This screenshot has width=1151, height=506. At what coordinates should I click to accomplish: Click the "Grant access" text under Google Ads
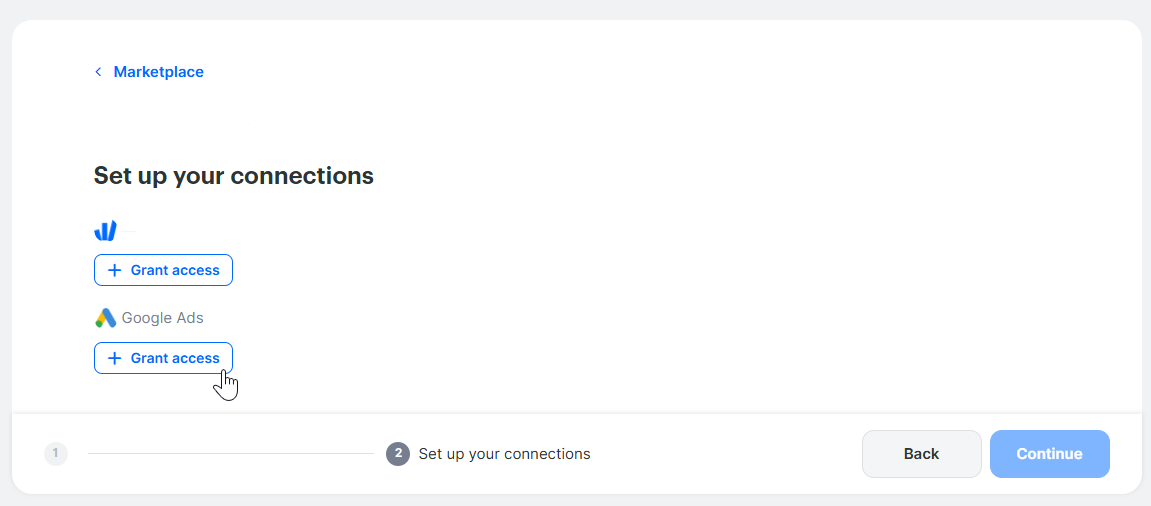175,358
